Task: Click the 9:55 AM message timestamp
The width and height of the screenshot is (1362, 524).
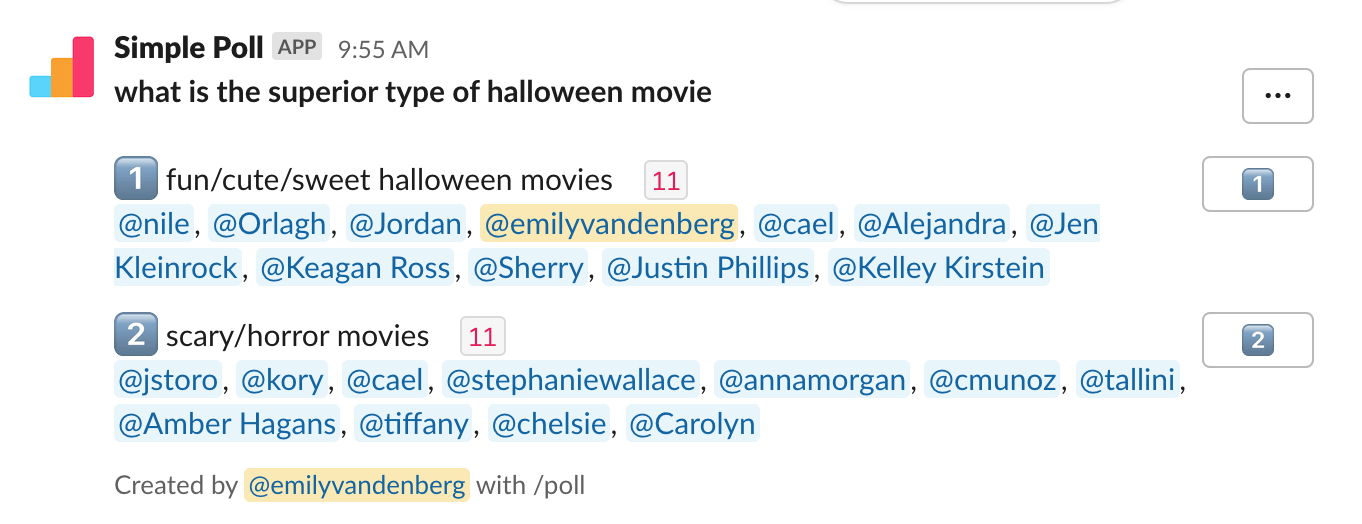Action: 383,49
